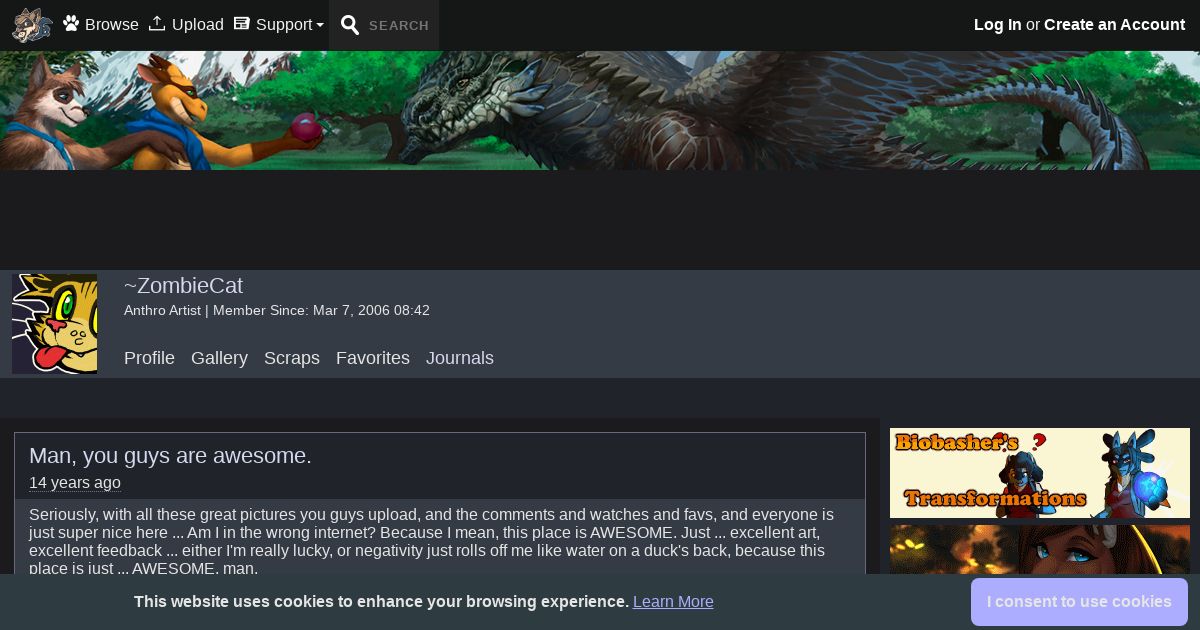
Task: Click 'I consent to use cookies' button
Action: coord(1079,602)
